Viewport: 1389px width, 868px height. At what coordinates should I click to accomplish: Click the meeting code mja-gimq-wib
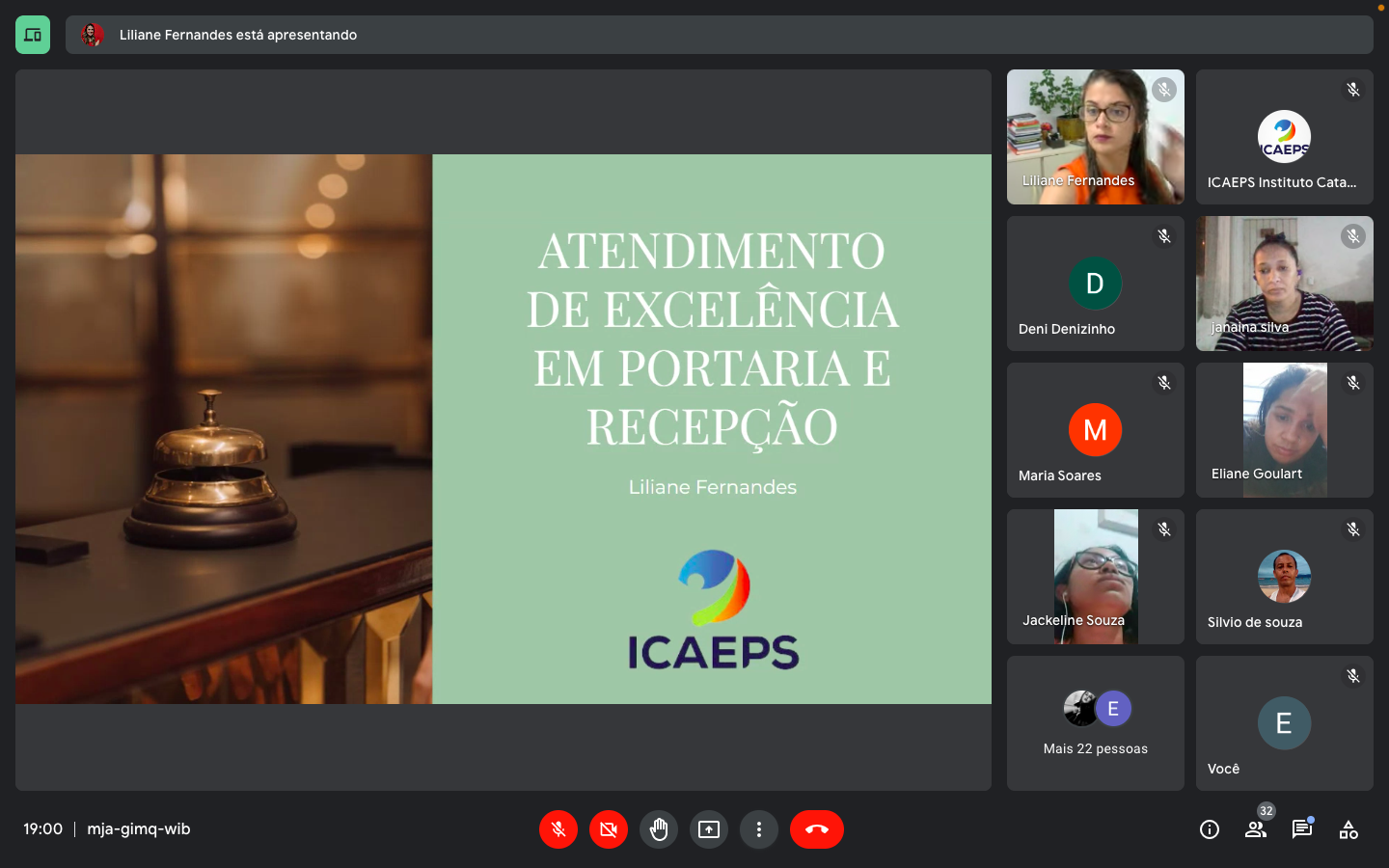point(139,829)
